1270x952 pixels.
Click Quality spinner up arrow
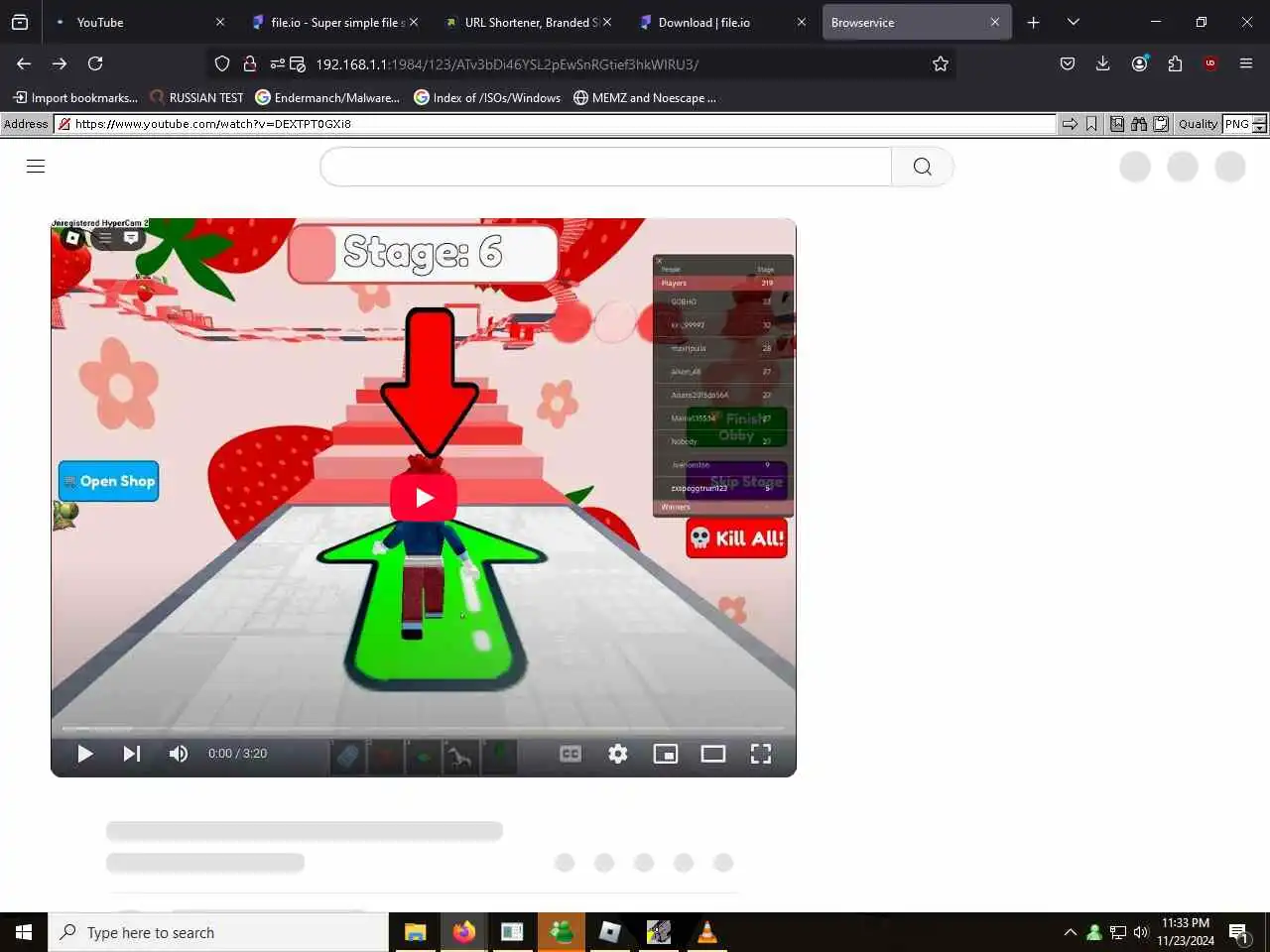(1260, 120)
